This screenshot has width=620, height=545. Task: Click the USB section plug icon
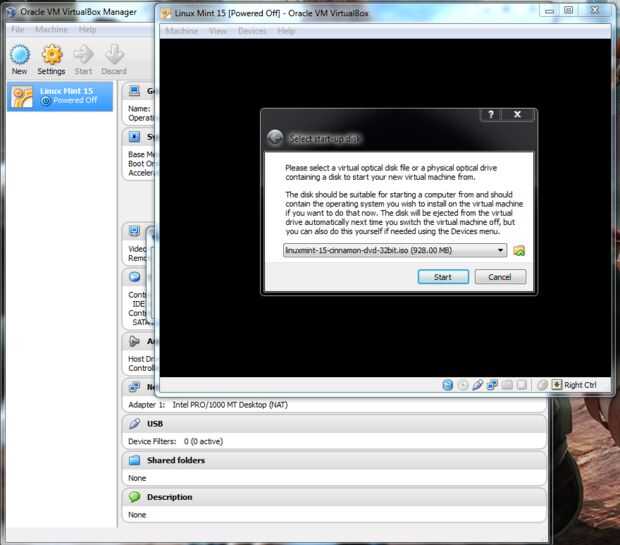134,424
